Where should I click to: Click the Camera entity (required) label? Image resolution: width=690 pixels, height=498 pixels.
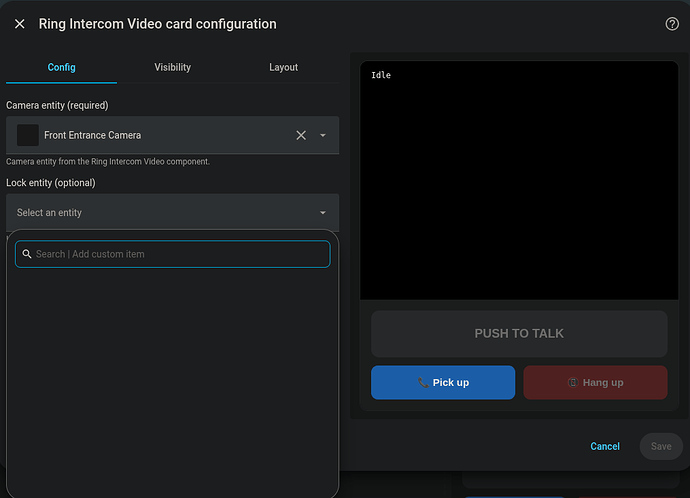click(x=57, y=105)
